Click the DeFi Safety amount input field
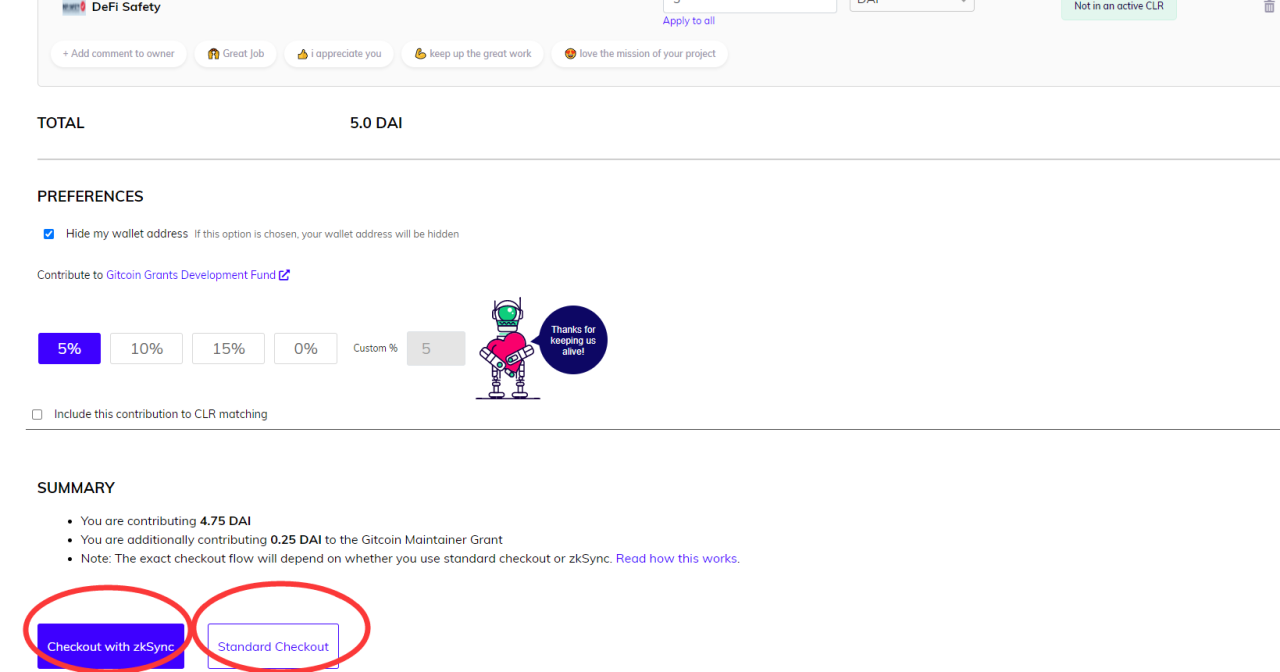1280x672 pixels. point(750,5)
